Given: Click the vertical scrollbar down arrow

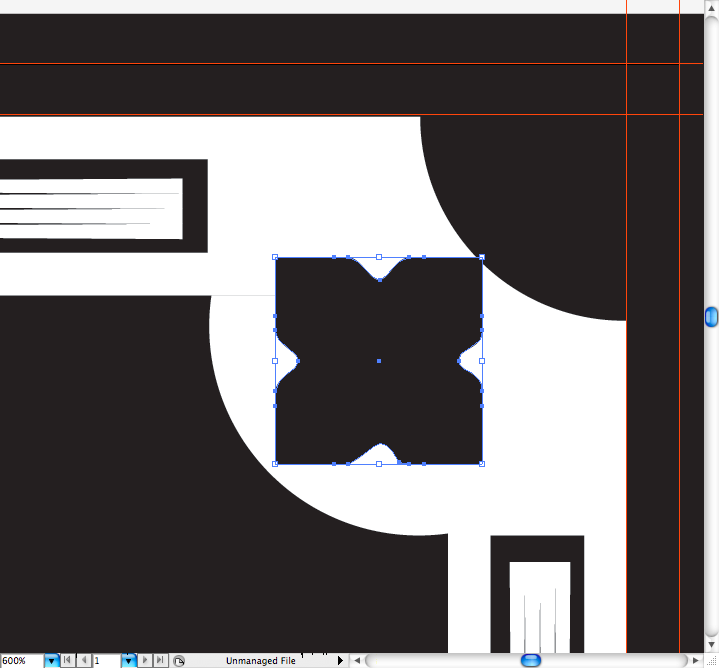Looking at the screenshot, I should tap(711, 645).
